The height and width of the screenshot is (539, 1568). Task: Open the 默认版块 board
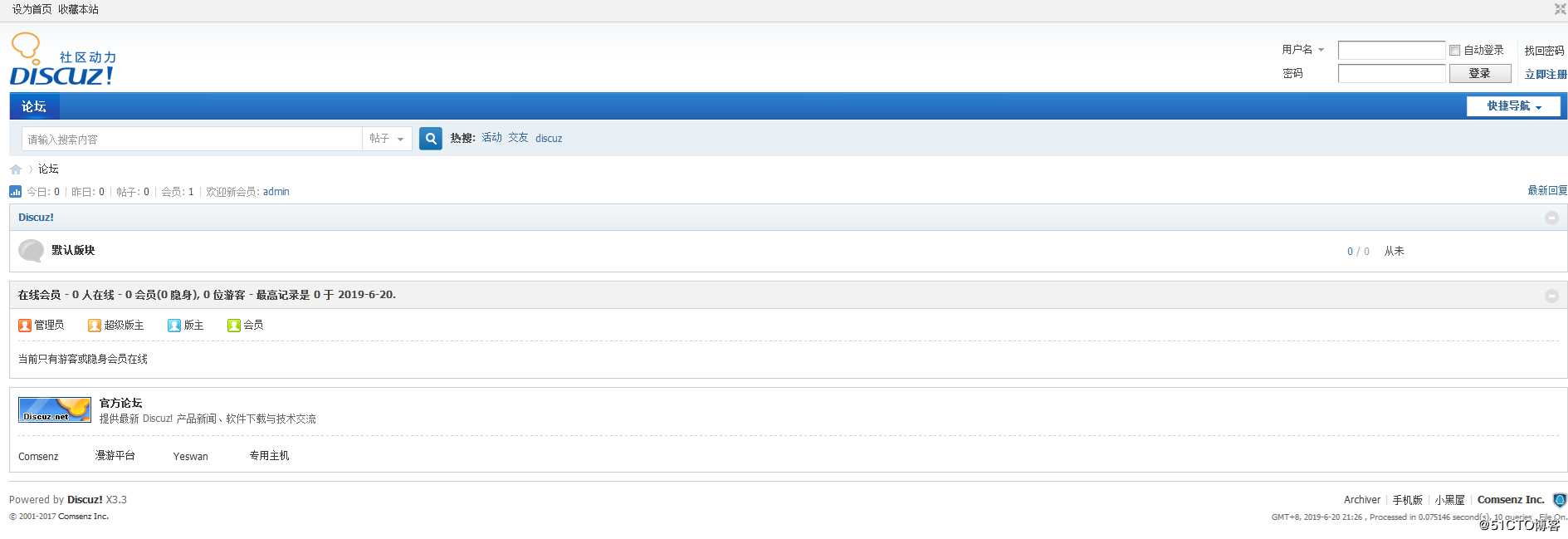click(x=73, y=250)
